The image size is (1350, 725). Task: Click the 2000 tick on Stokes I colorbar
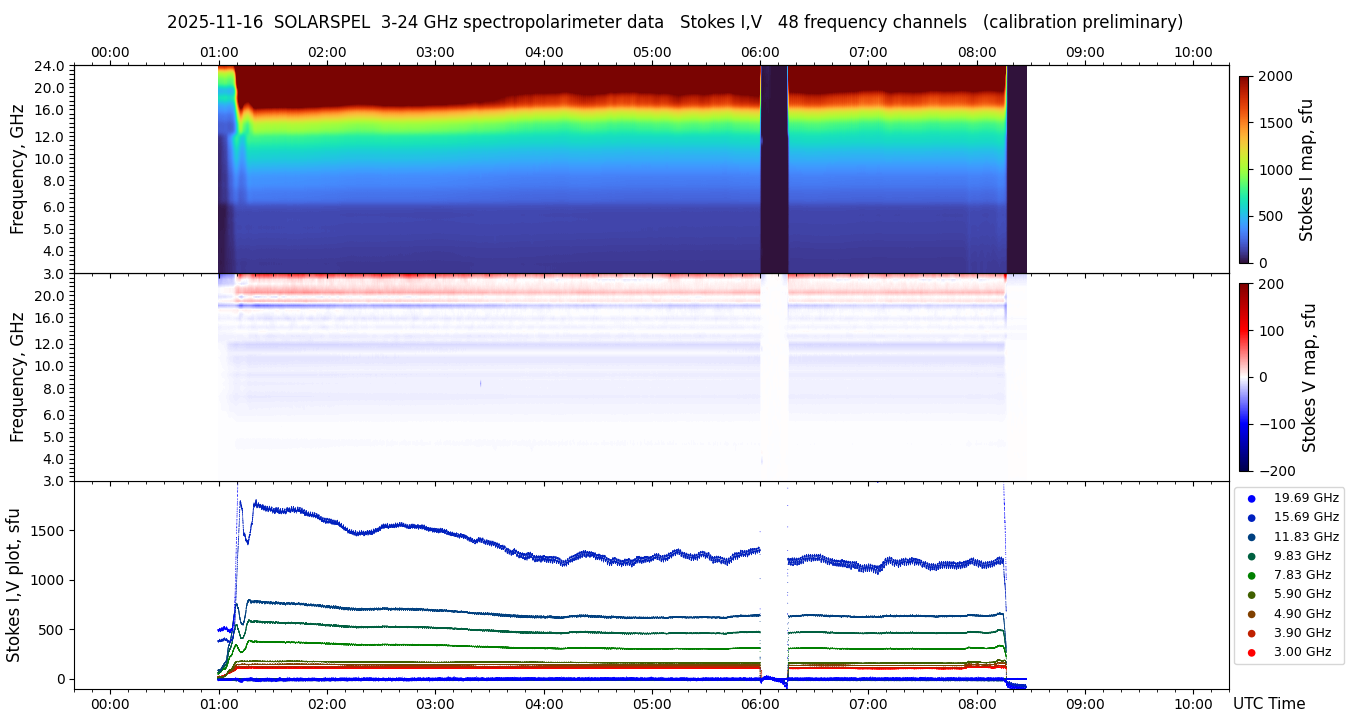(1275, 76)
